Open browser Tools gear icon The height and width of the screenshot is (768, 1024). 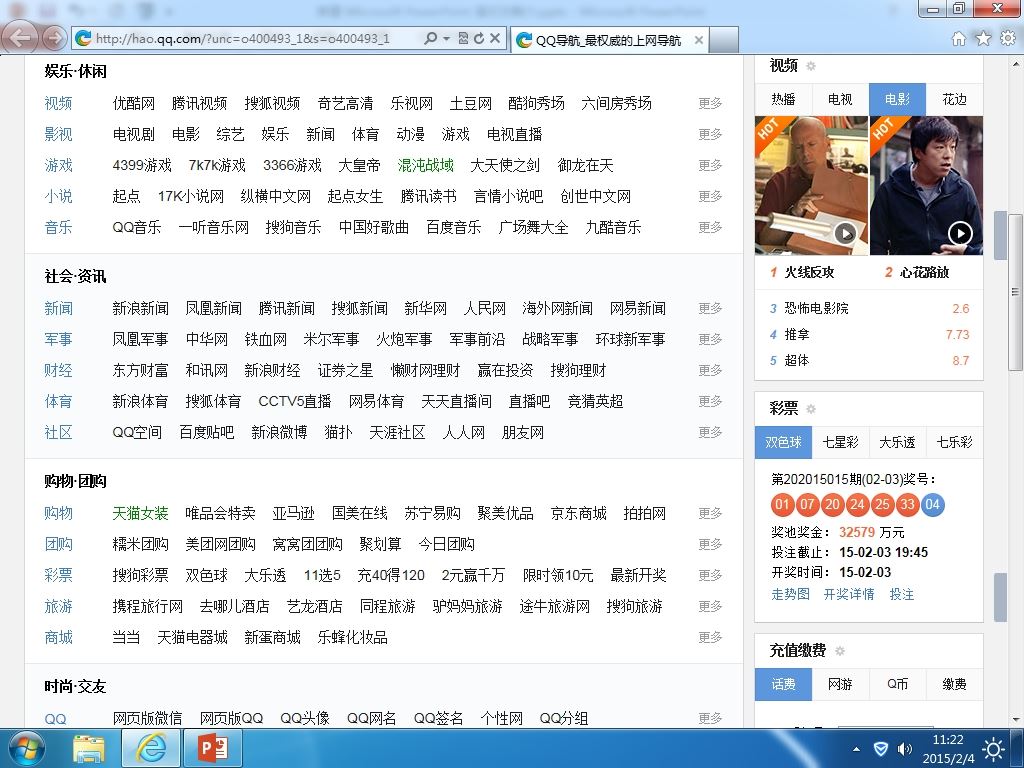1008,39
